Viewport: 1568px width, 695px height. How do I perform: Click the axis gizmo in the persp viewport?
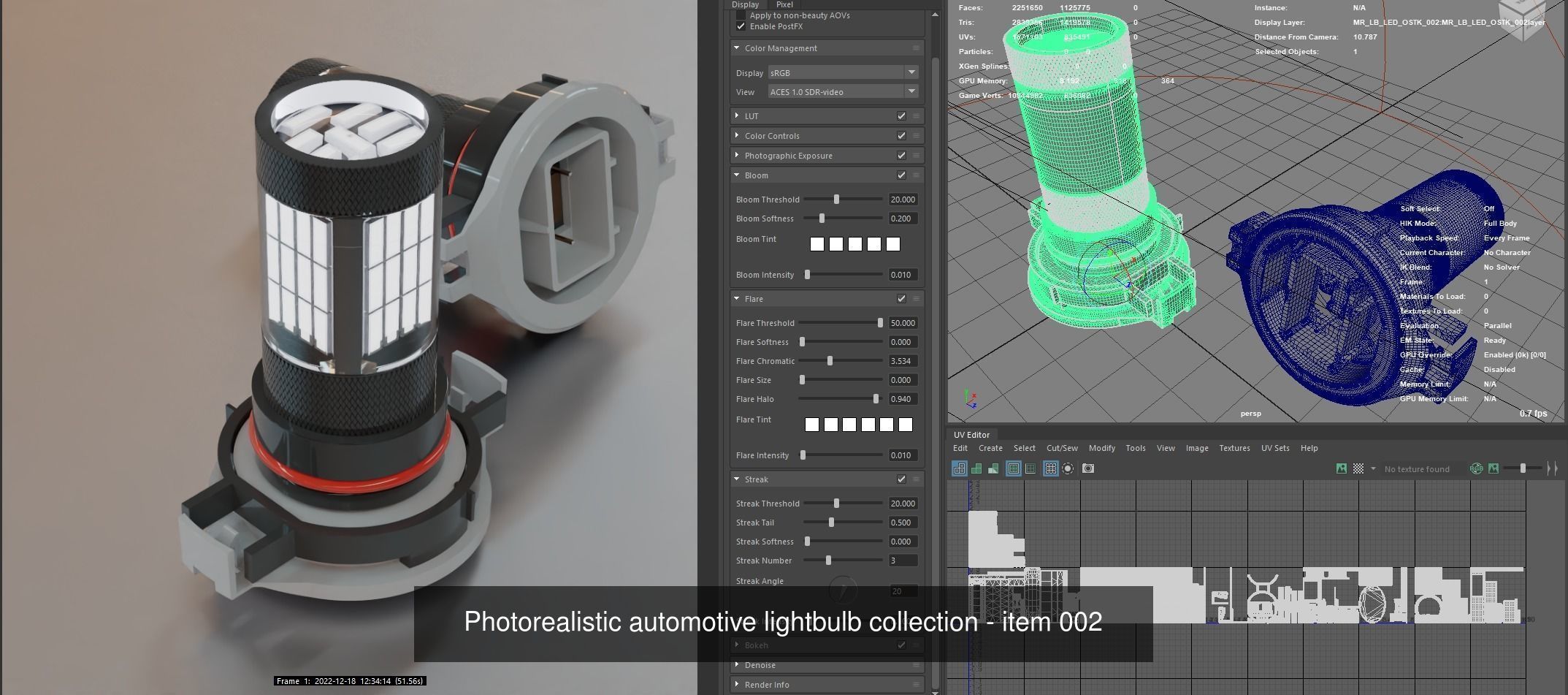tap(971, 399)
